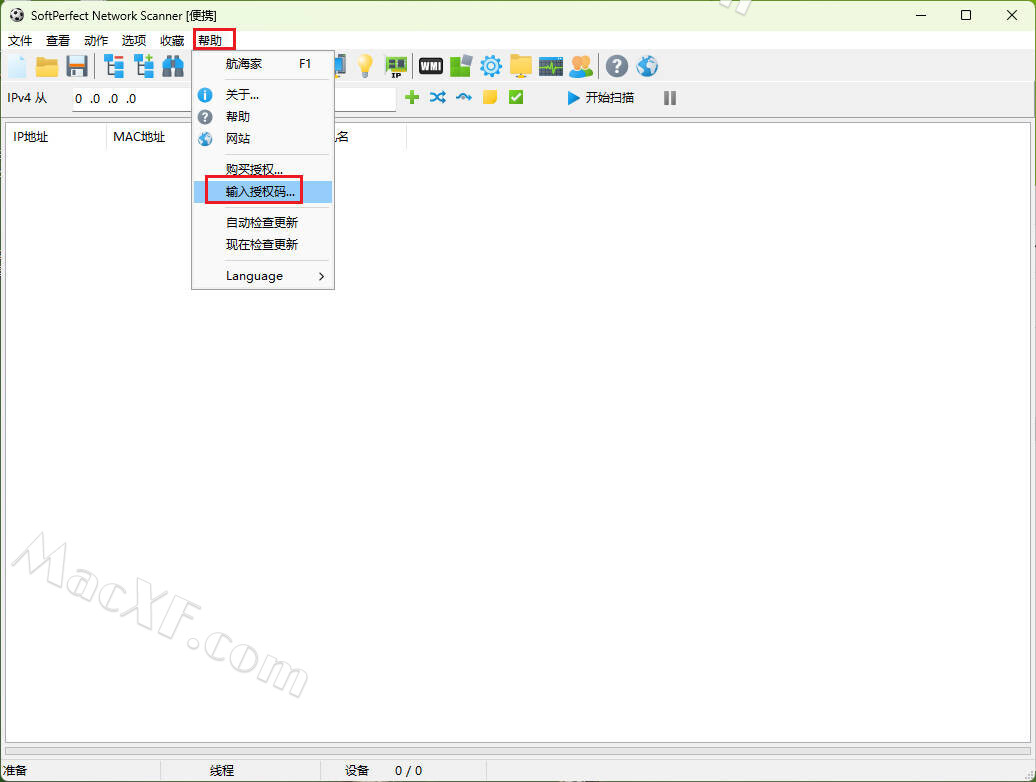Click the green waveform monitor icon
The height and width of the screenshot is (782, 1036).
click(x=550, y=66)
